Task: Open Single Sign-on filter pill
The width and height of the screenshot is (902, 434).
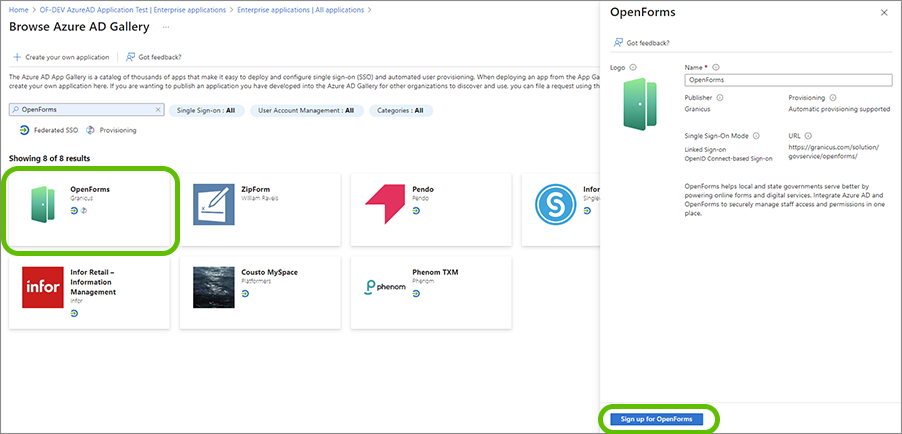Action: [x=207, y=111]
